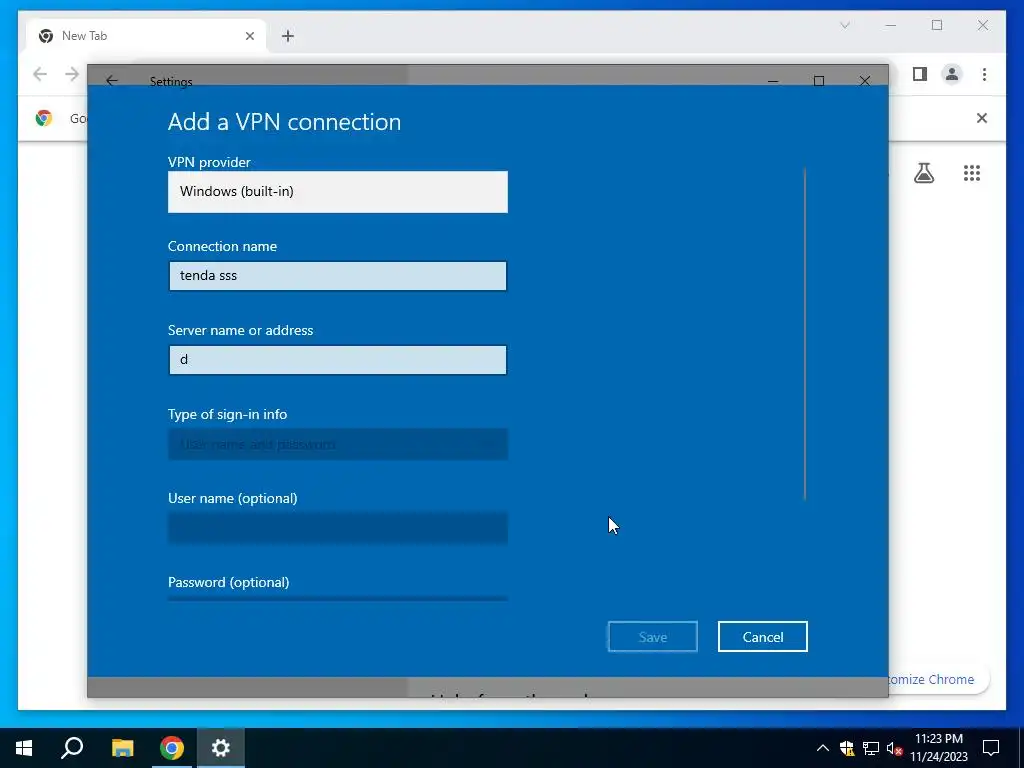
Task: Click Chrome's back navigation arrow
Action: point(40,74)
